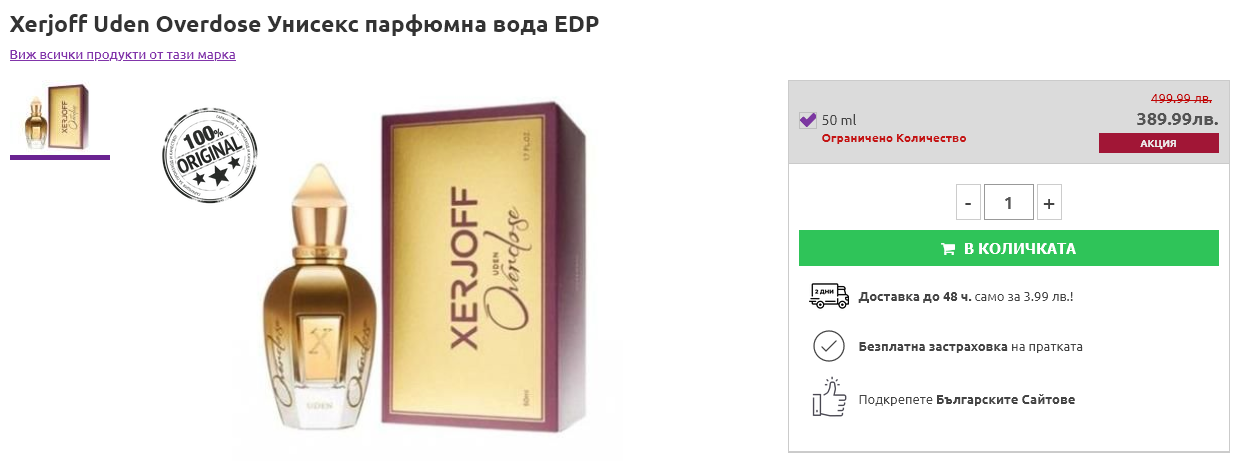The image size is (1238, 461).
Task: Increase quantity with the plus button
Action: tap(1049, 202)
